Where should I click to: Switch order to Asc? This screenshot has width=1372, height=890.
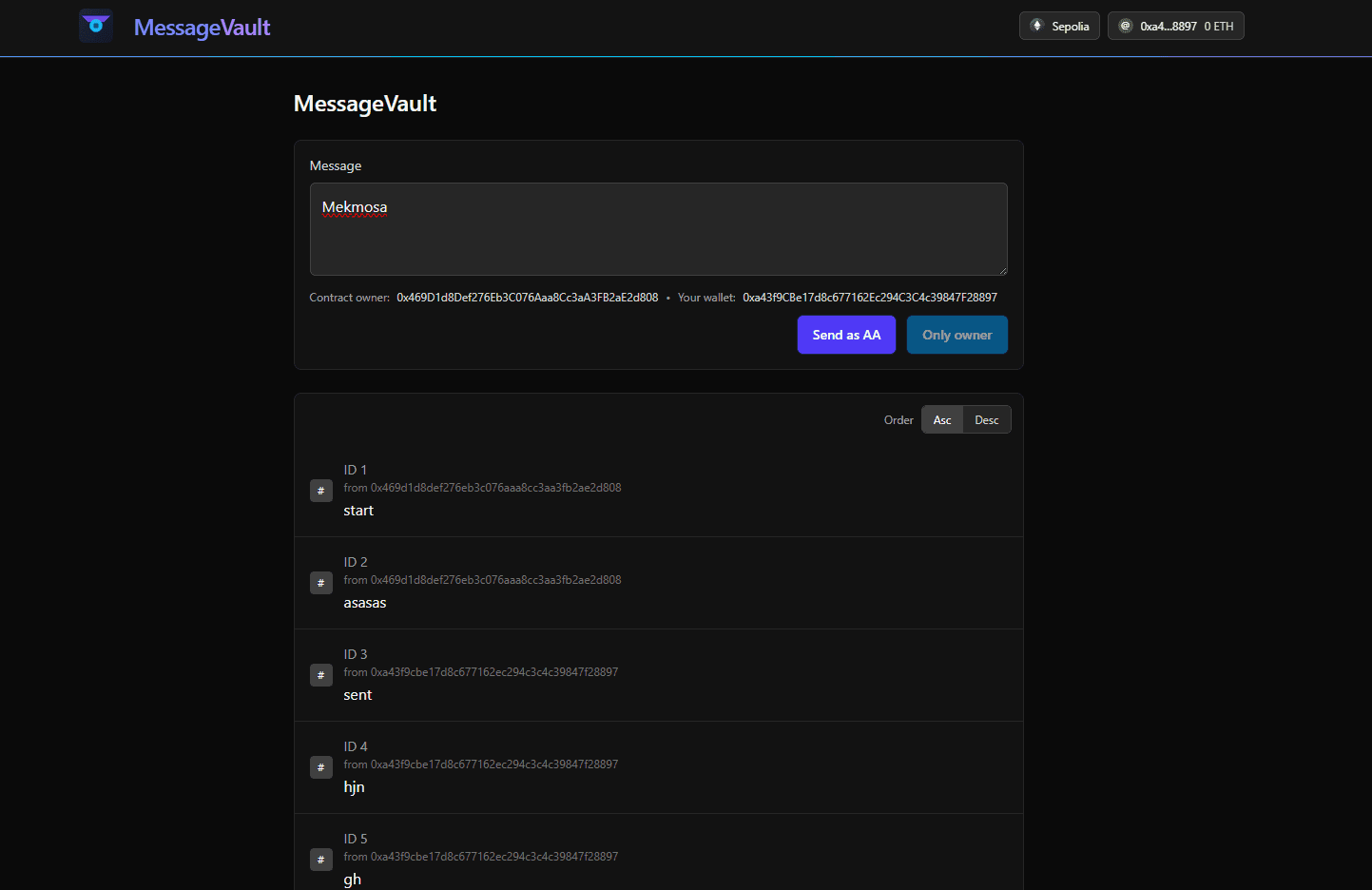pyautogui.click(x=942, y=419)
